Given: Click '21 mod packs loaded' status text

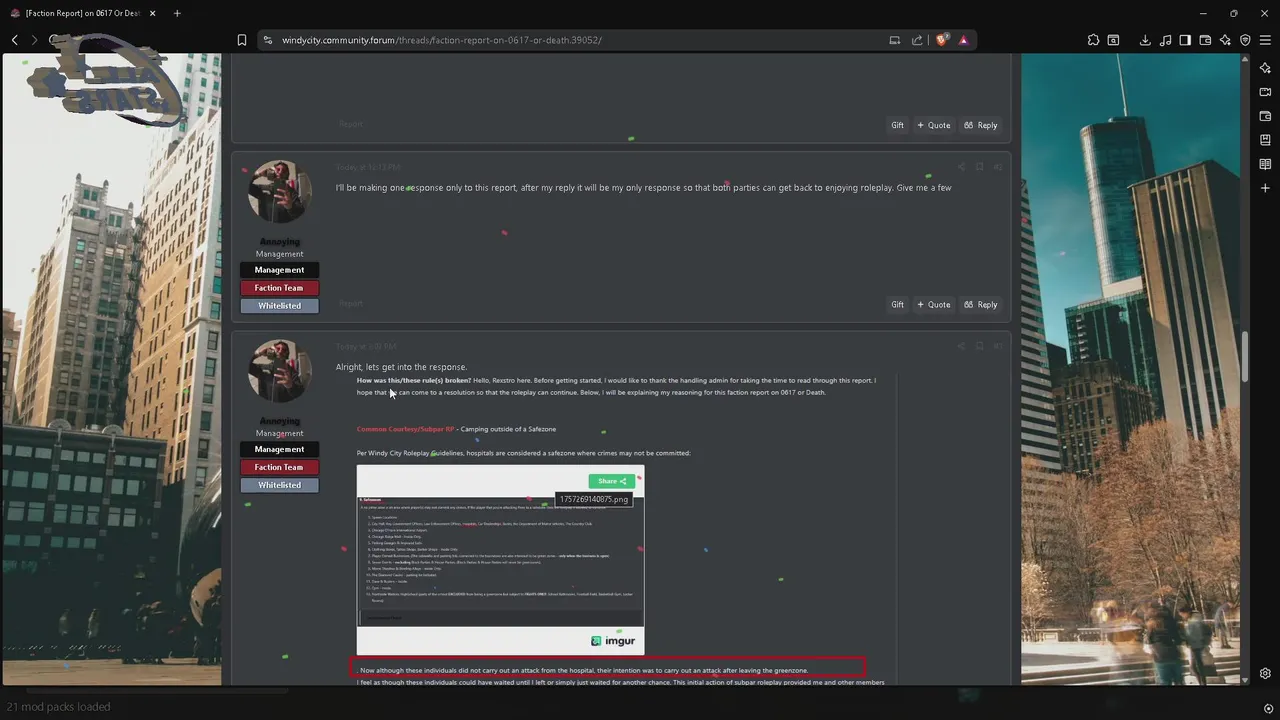Looking at the screenshot, I should click(x=59, y=707).
